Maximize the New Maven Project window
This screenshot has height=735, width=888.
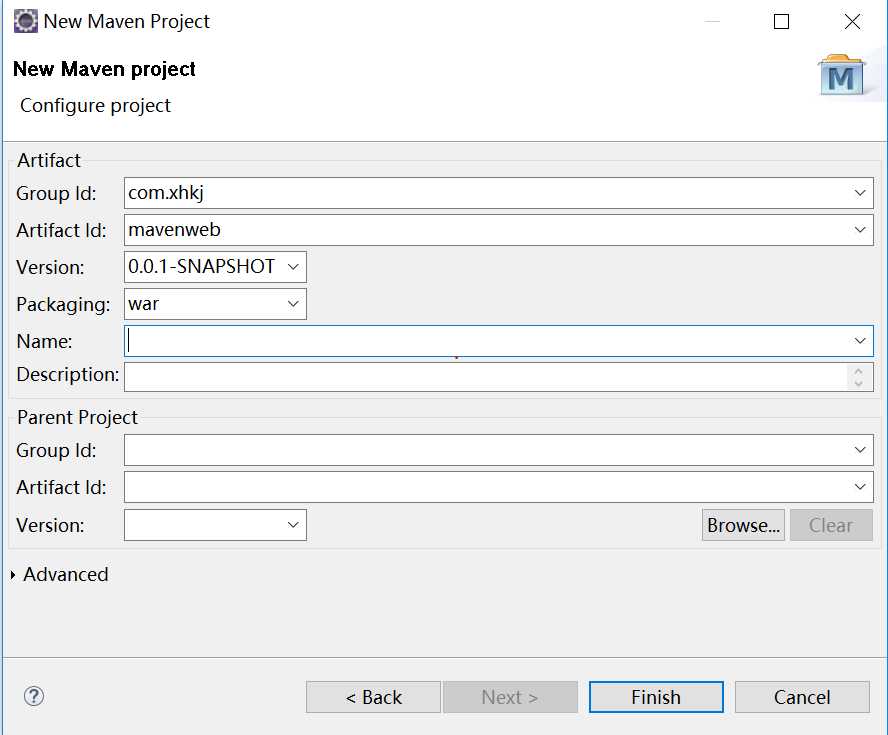pyautogui.click(x=782, y=22)
